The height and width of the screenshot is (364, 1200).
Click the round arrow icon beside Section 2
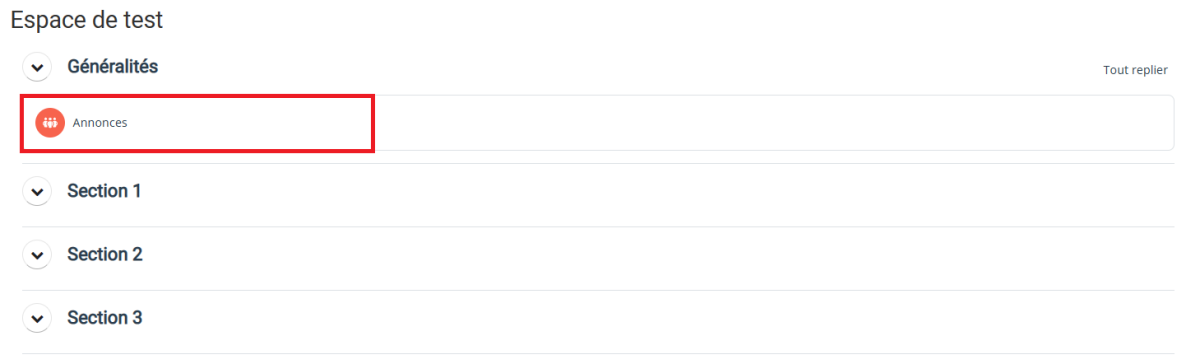[37, 255]
